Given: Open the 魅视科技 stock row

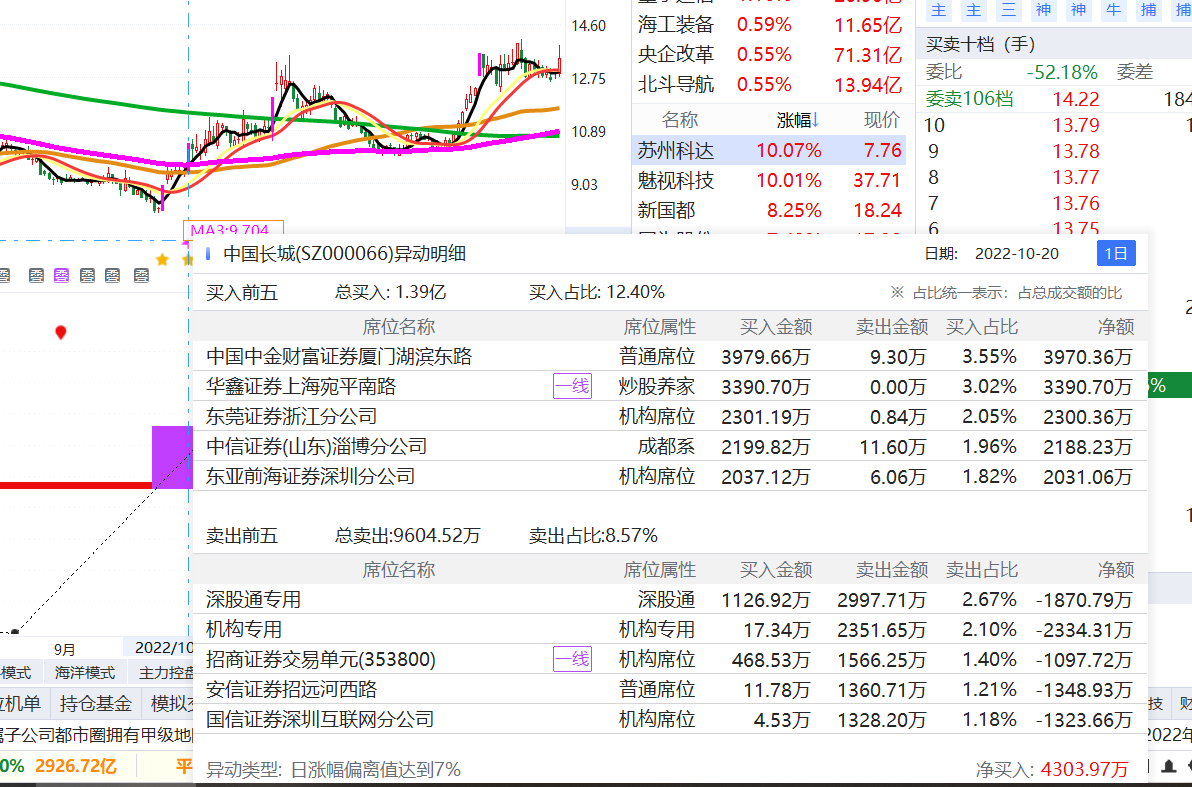Looking at the screenshot, I should coord(769,180).
